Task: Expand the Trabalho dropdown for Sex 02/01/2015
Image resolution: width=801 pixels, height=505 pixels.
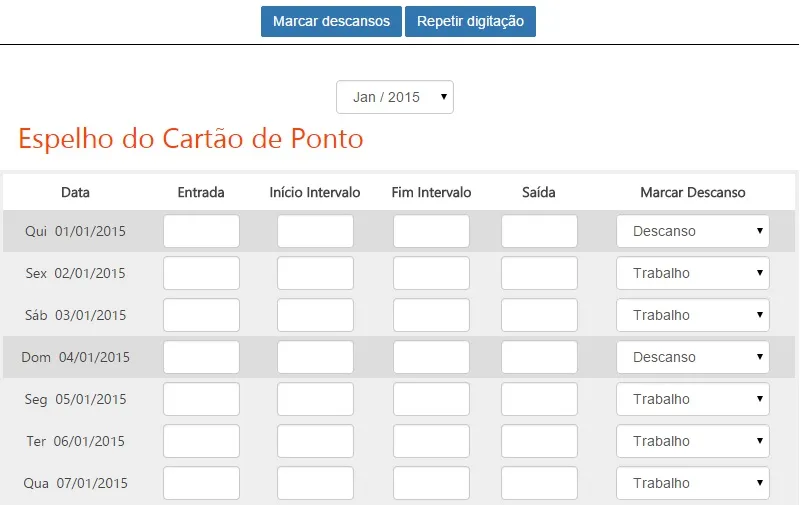Action: click(693, 273)
